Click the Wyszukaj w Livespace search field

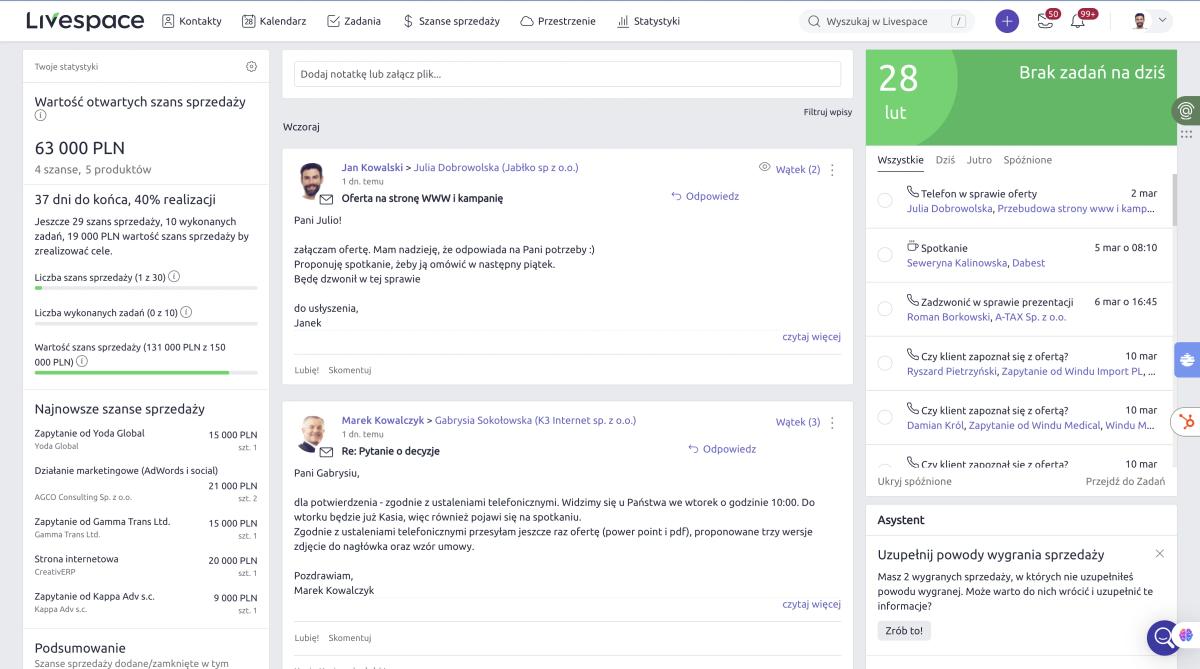[x=889, y=21]
